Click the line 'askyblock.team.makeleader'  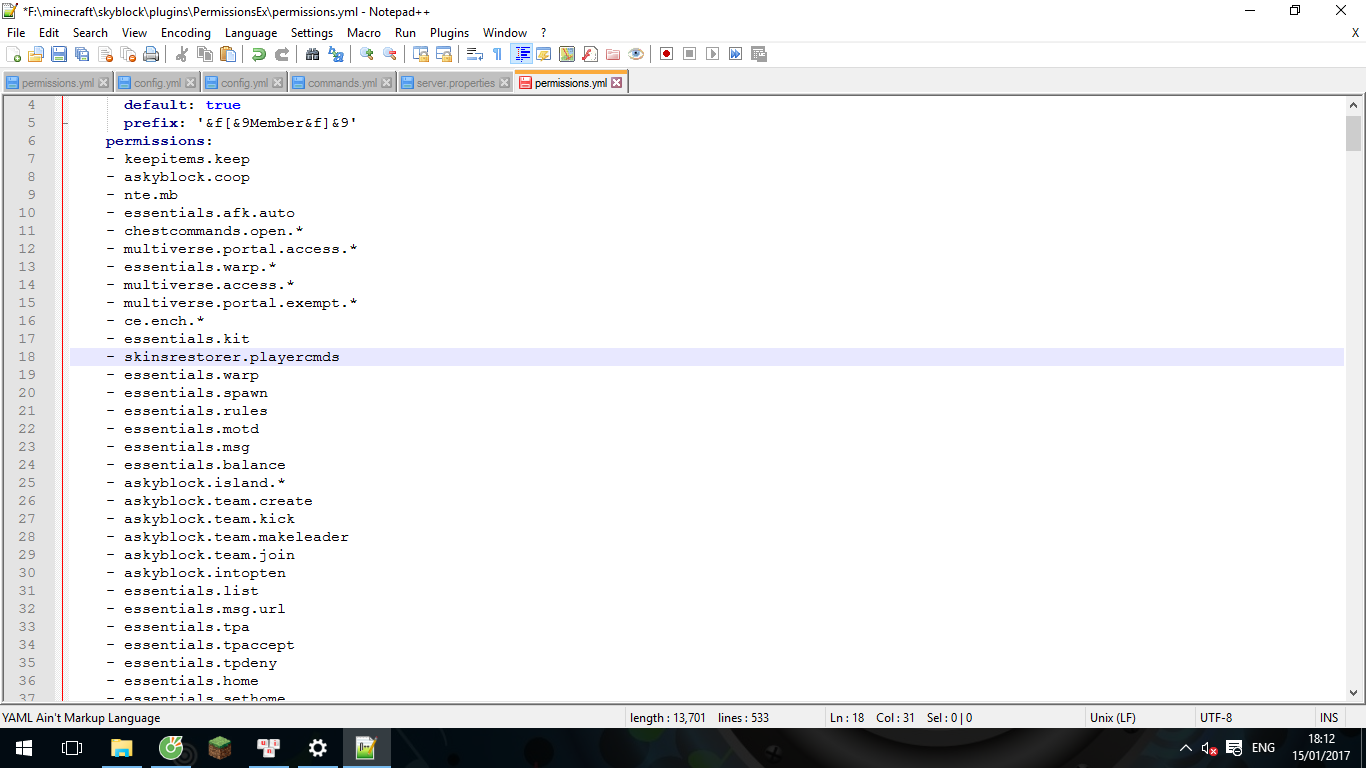coord(236,537)
